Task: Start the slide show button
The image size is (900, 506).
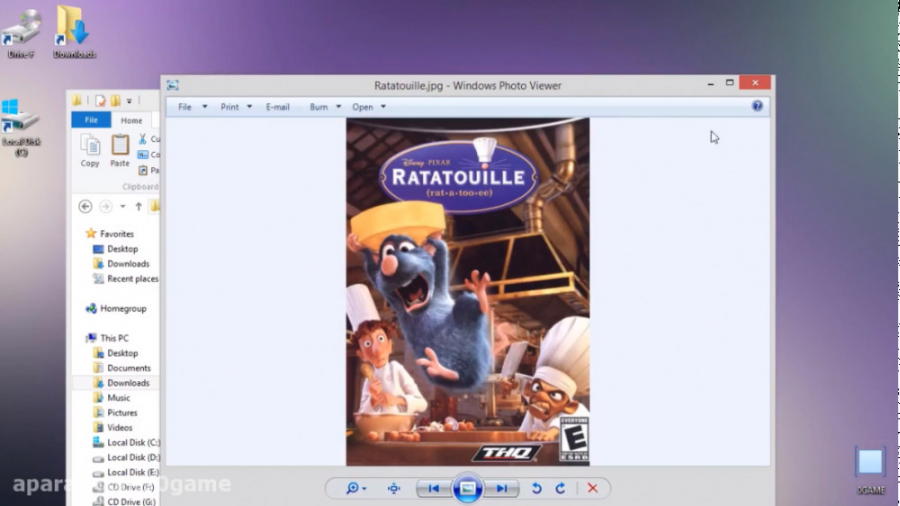Action: 467,488
